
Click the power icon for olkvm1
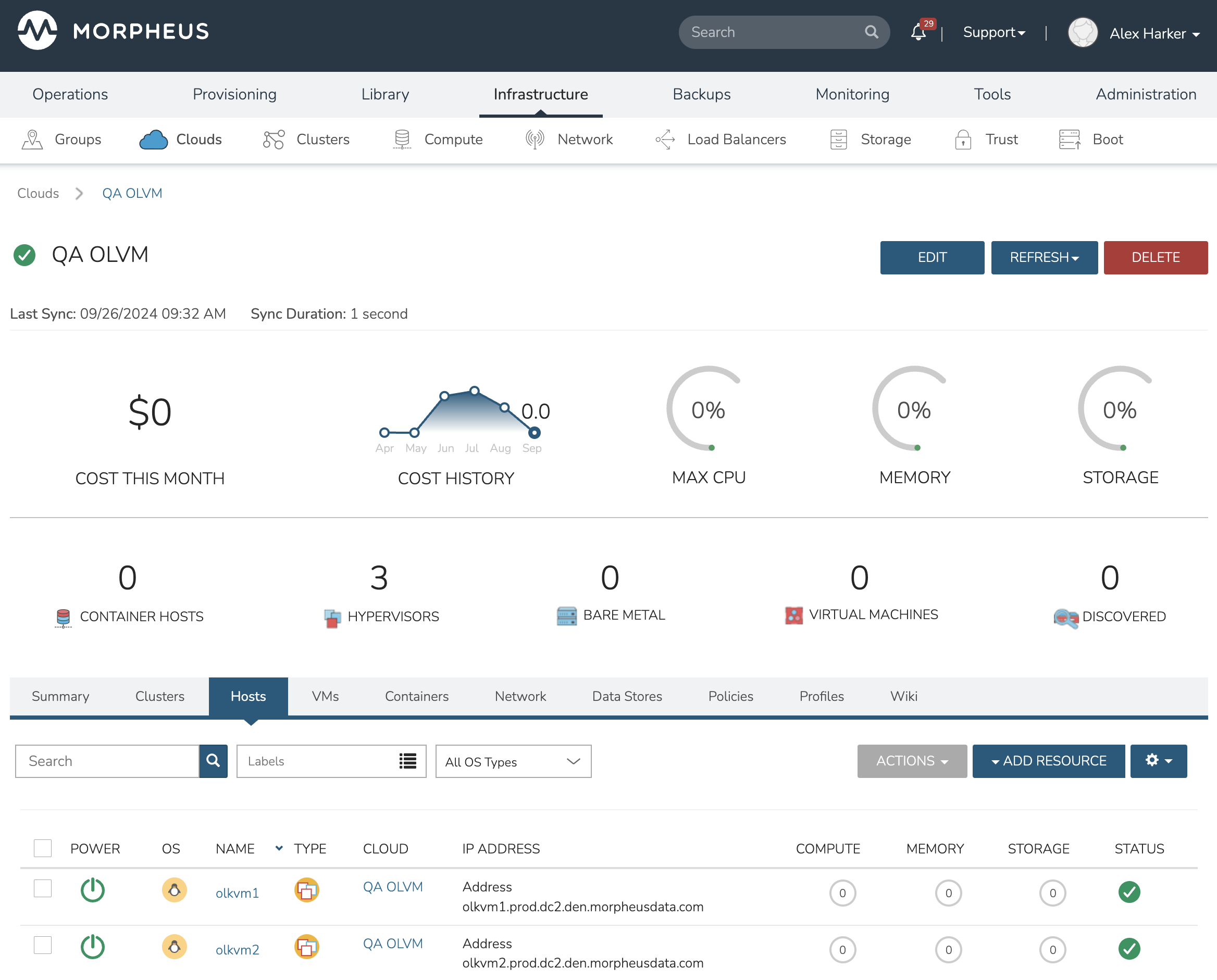[x=93, y=891]
